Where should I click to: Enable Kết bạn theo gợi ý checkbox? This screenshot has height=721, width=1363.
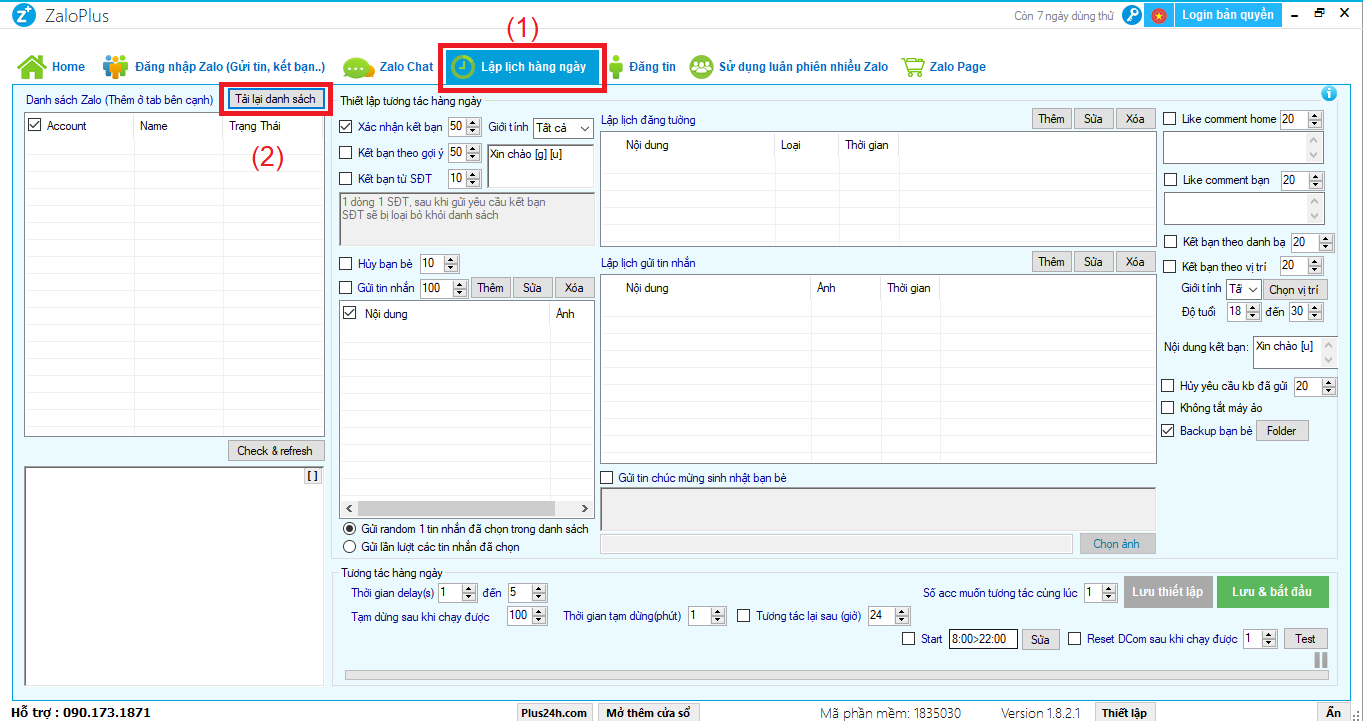pyautogui.click(x=346, y=153)
